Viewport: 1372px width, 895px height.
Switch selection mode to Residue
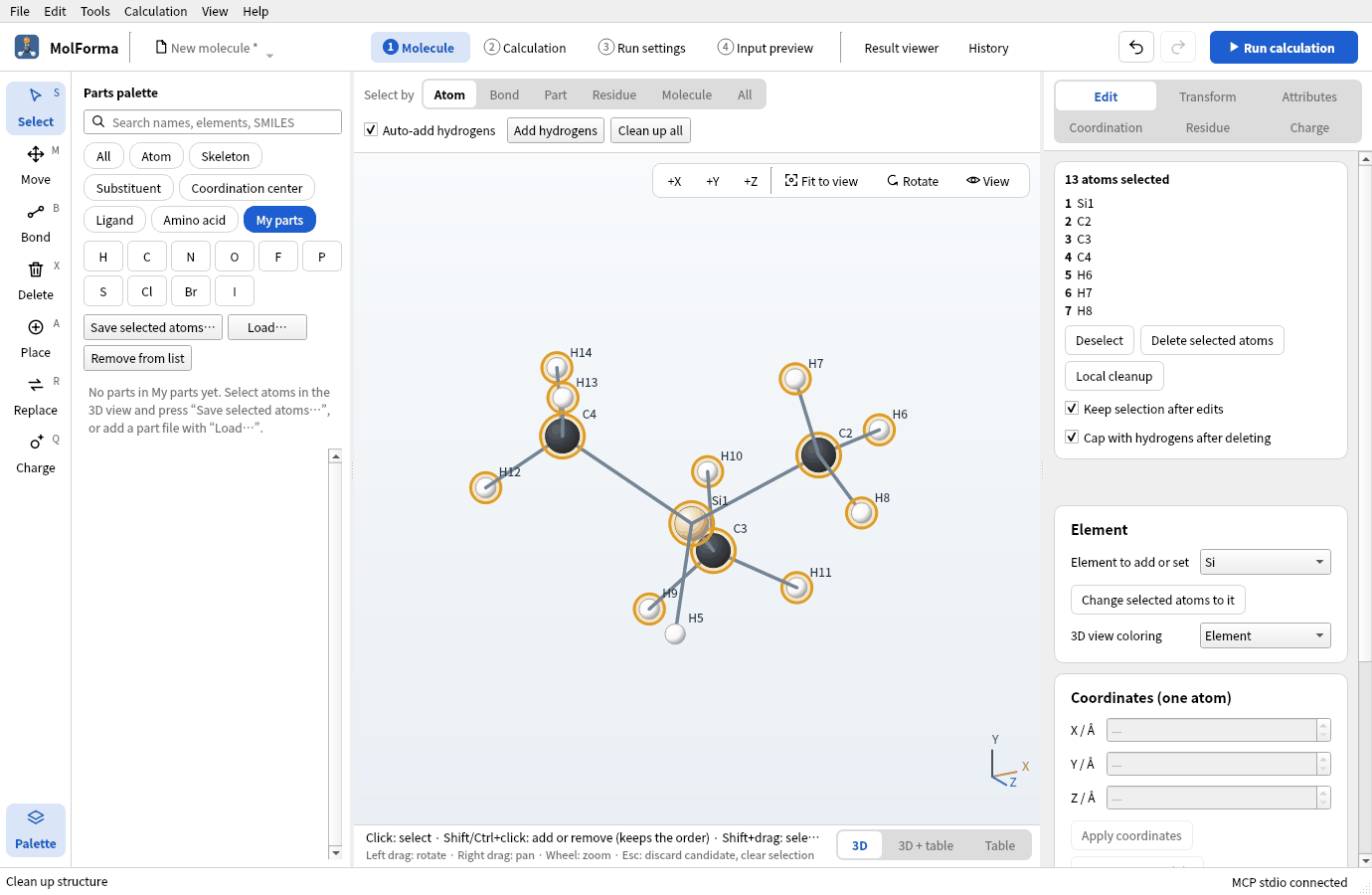pyautogui.click(x=614, y=94)
